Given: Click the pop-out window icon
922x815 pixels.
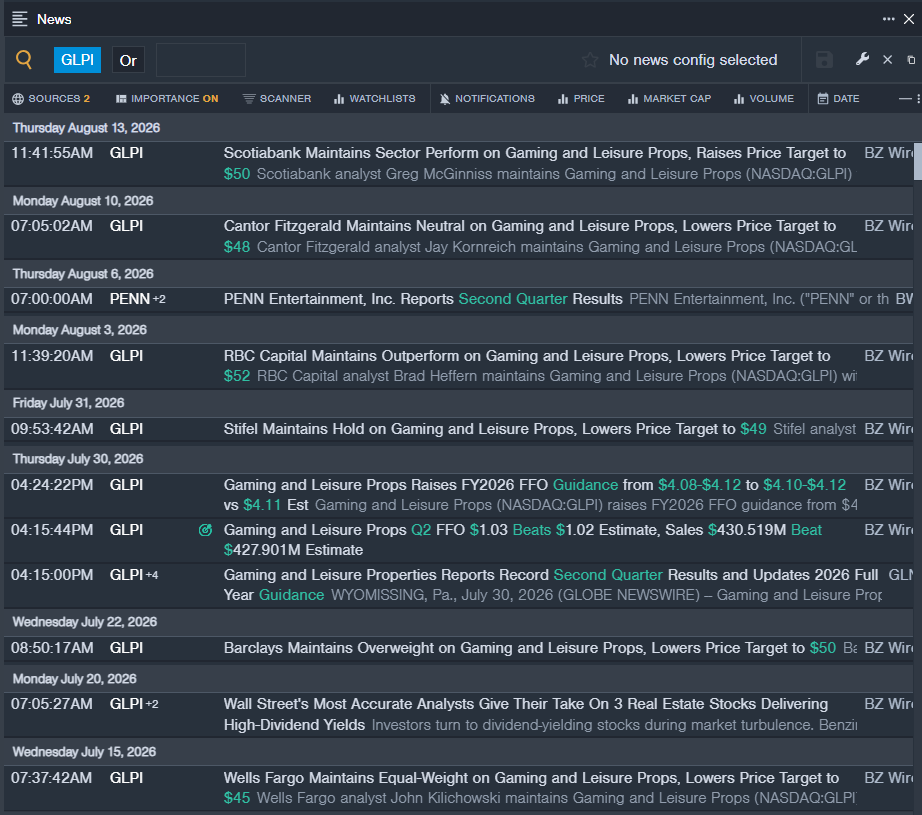Looking at the screenshot, I should (911, 60).
